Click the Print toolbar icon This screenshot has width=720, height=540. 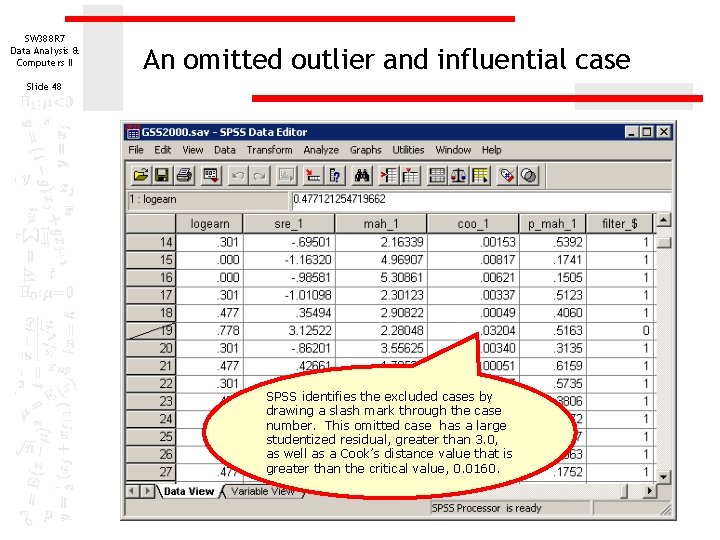point(185,175)
